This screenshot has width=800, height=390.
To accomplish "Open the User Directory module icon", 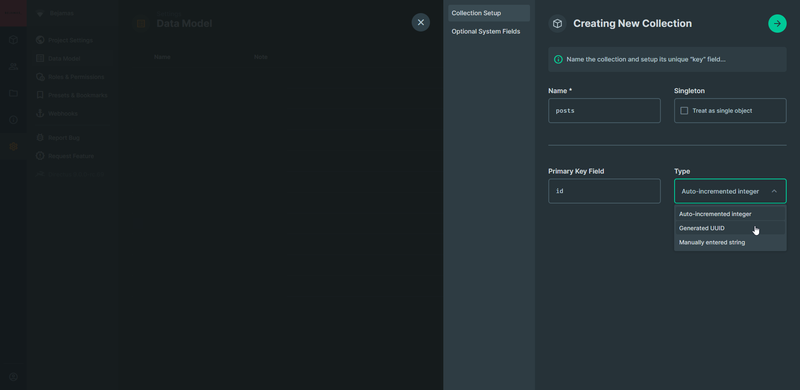I will 13,66.
